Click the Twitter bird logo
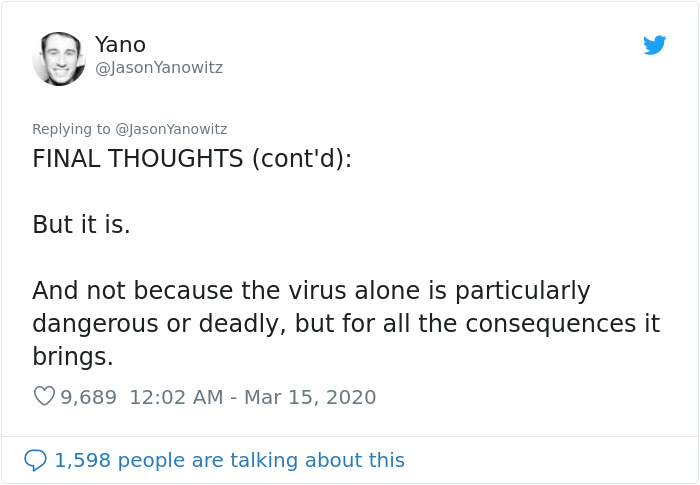The image size is (700, 485). point(655,45)
